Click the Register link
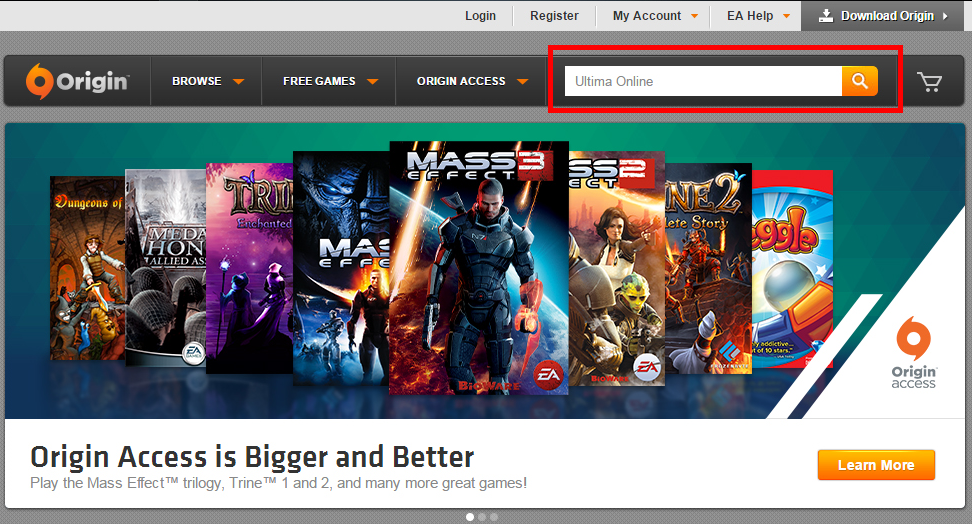 tap(554, 16)
